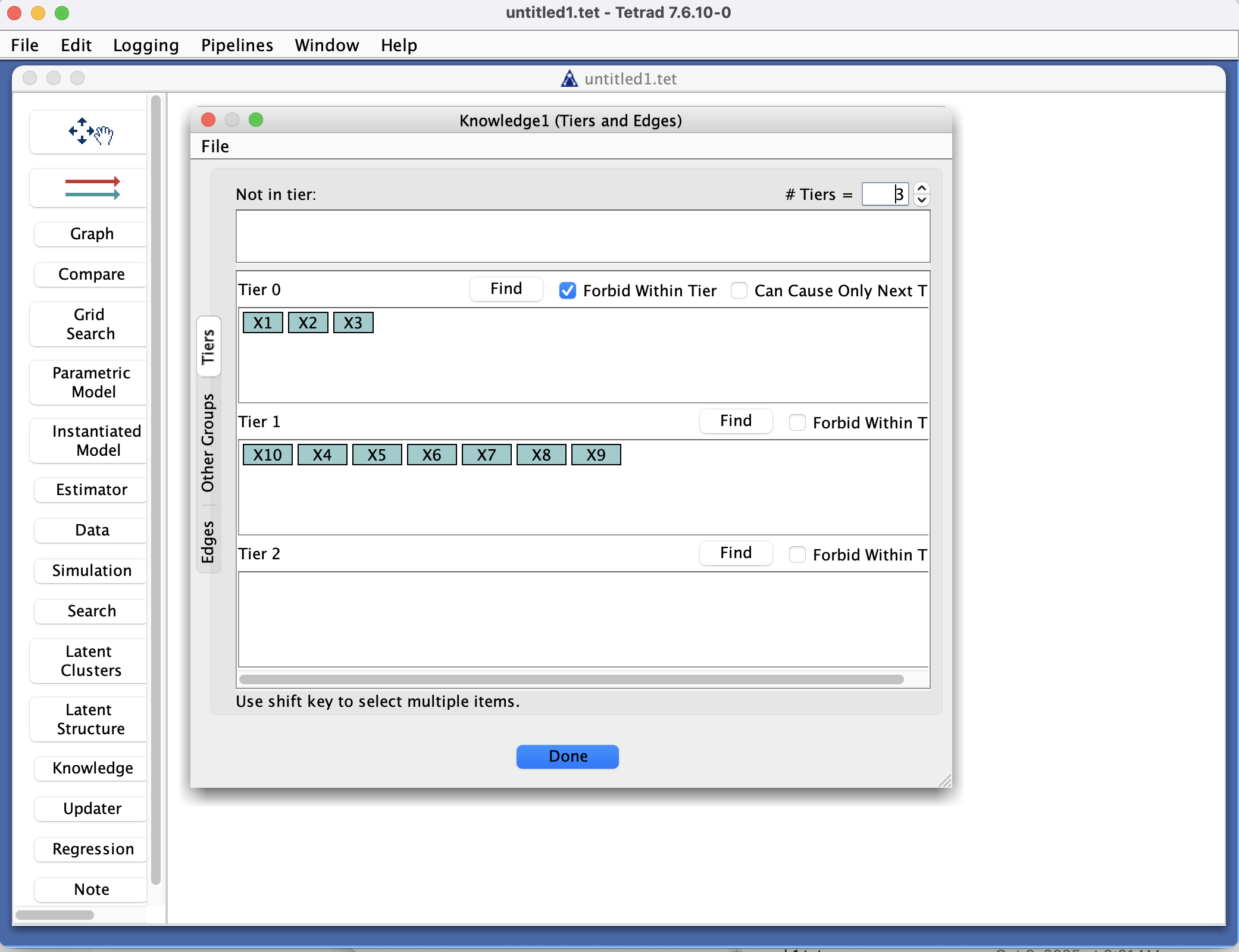Click the Note sidebar button

91,890
